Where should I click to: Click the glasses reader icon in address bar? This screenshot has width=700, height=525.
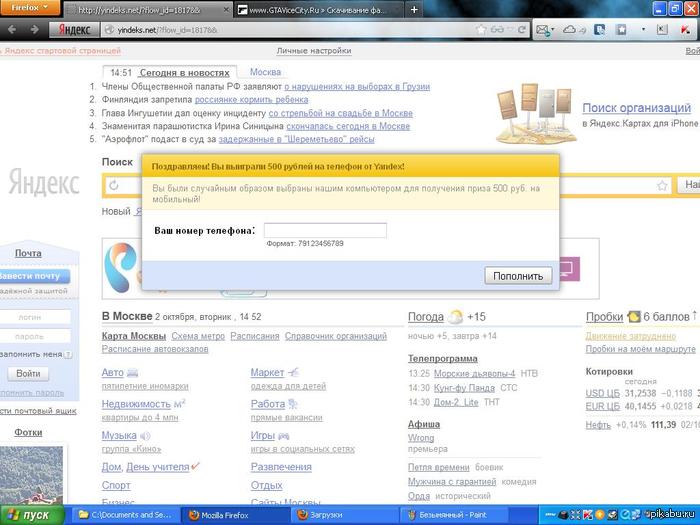coord(497,30)
